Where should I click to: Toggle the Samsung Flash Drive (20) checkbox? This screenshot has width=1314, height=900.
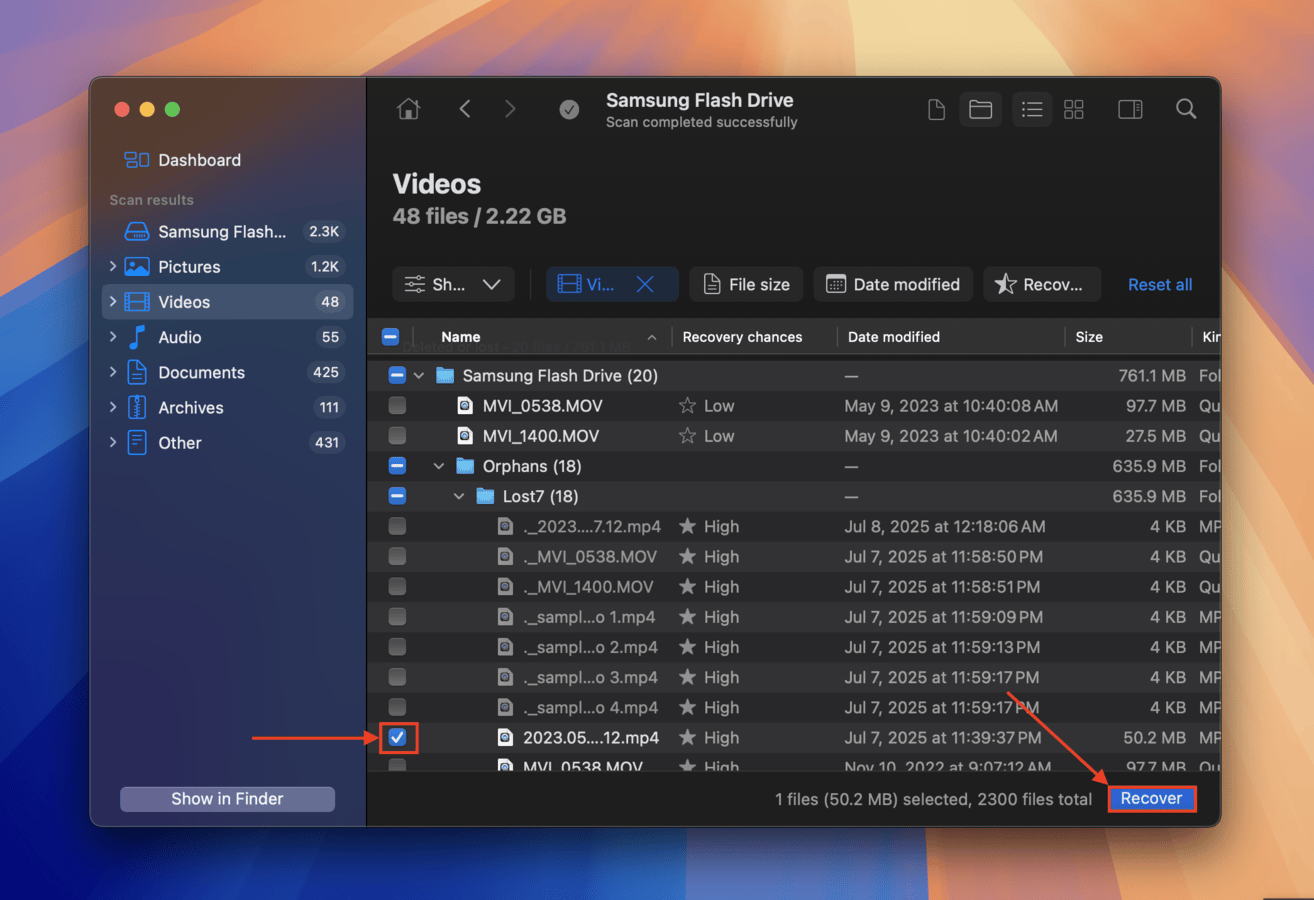(397, 376)
